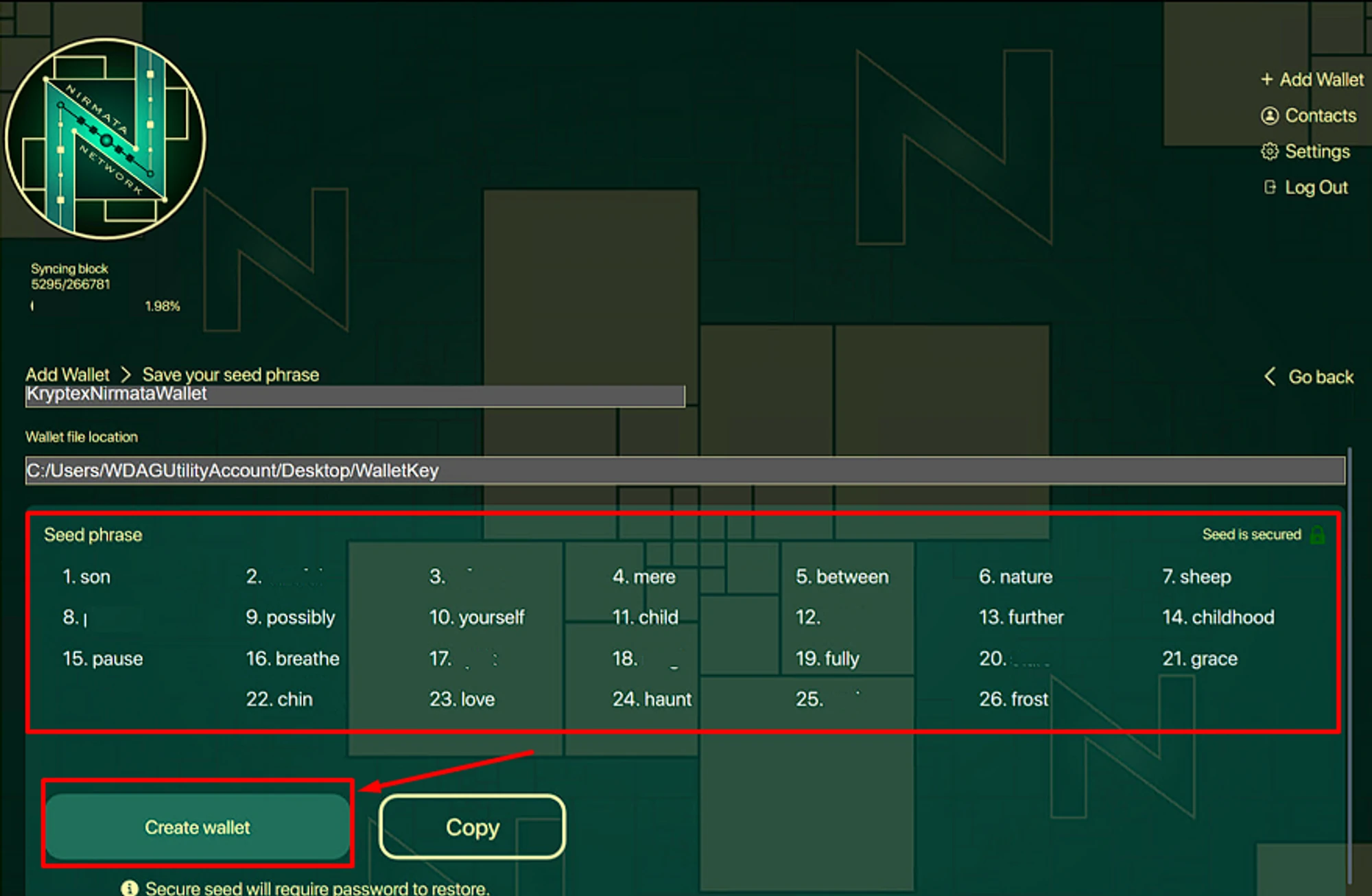Click the vertical scrollbar on the right
1372x896 pixels.
(1349, 665)
